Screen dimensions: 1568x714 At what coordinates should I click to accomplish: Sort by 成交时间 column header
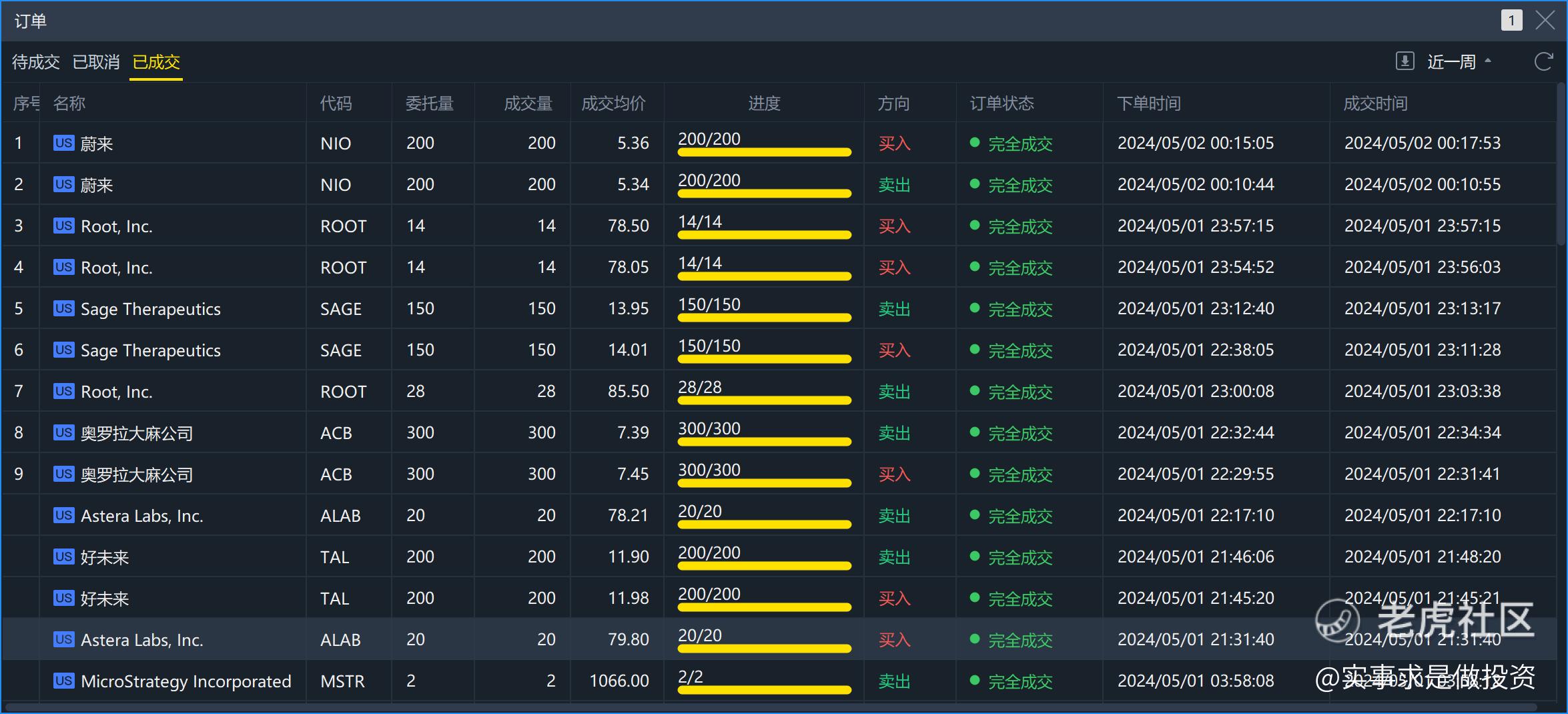(x=1376, y=103)
